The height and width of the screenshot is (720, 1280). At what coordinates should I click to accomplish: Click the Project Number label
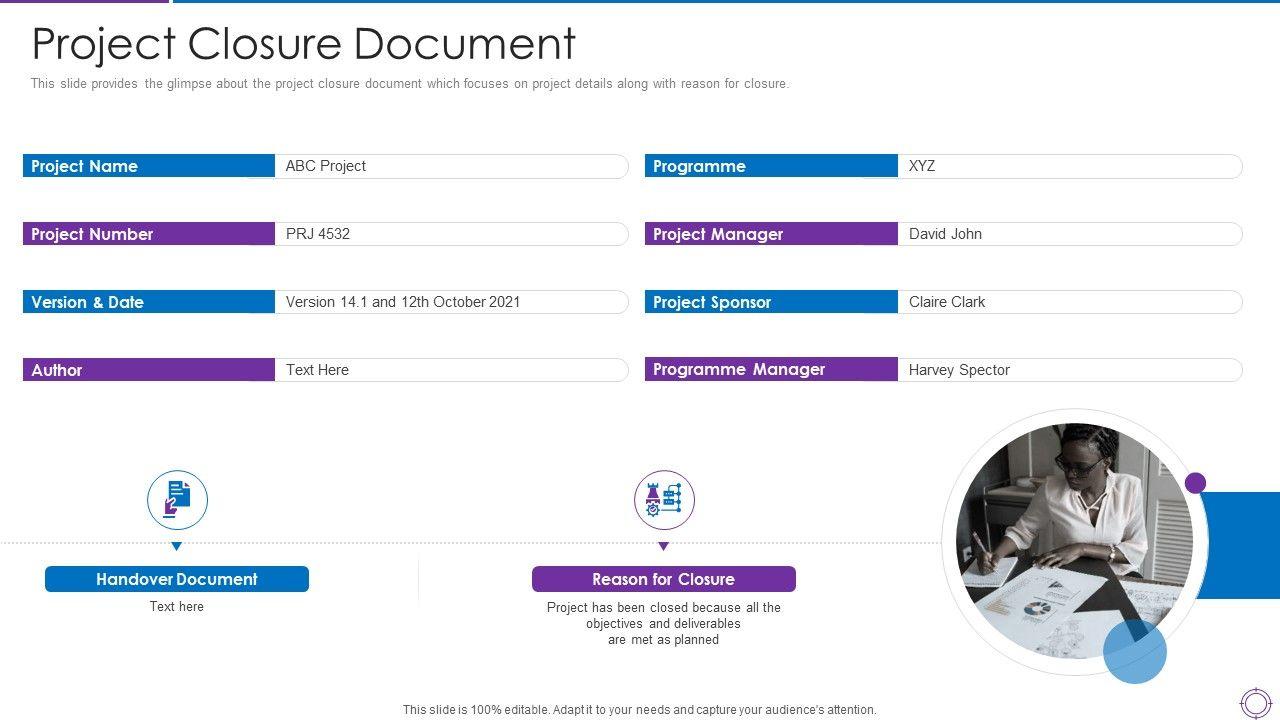click(x=149, y=234)
